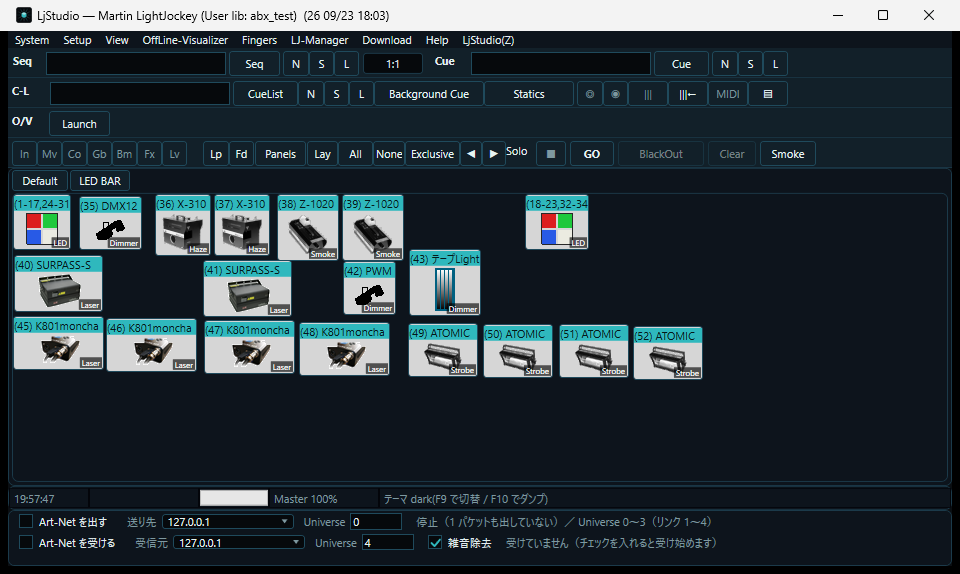Screen dimensions: 960x574
Task: Select the (46) K801moncha laser
Action: tap(151, 345)
